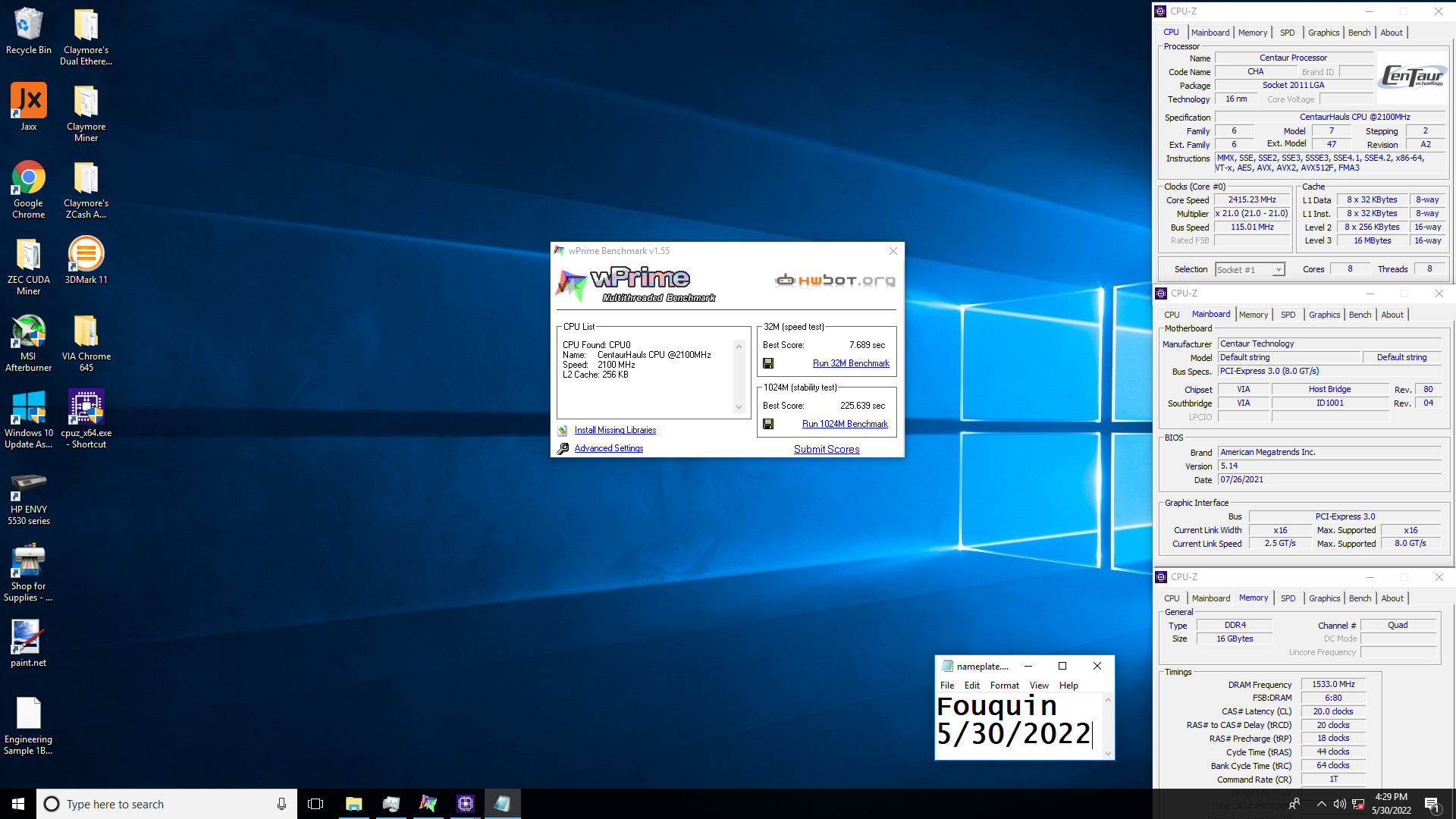Click the microphone icon in search box

pos(281,804)
